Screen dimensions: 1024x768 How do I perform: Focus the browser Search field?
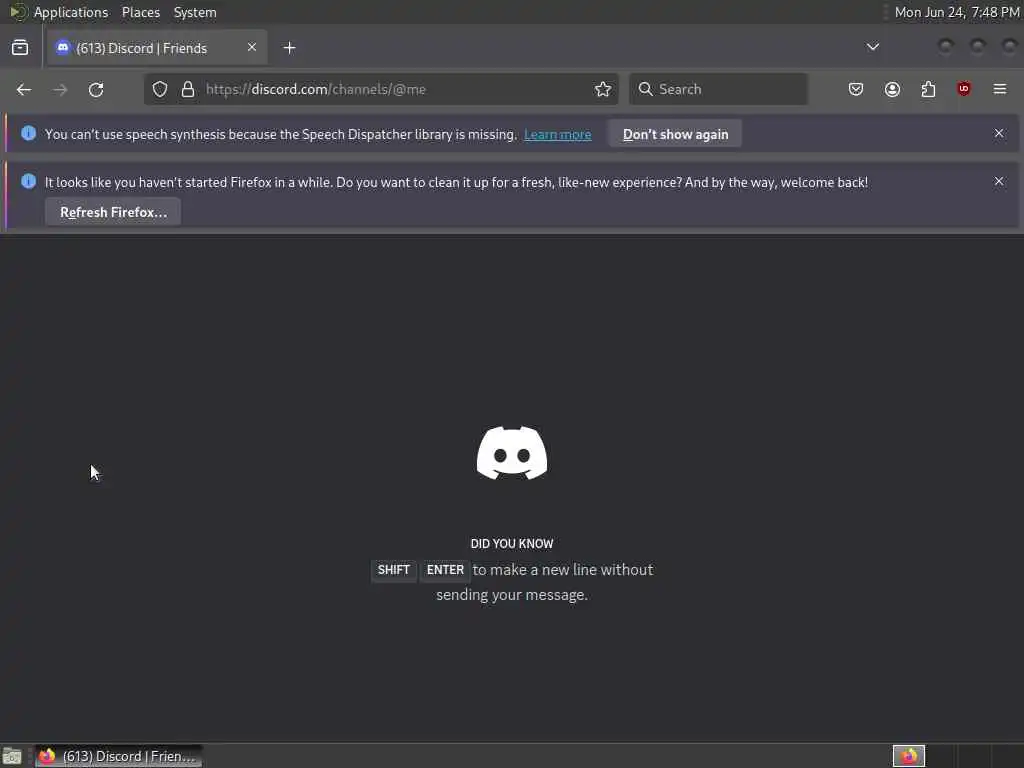point(718,89)
